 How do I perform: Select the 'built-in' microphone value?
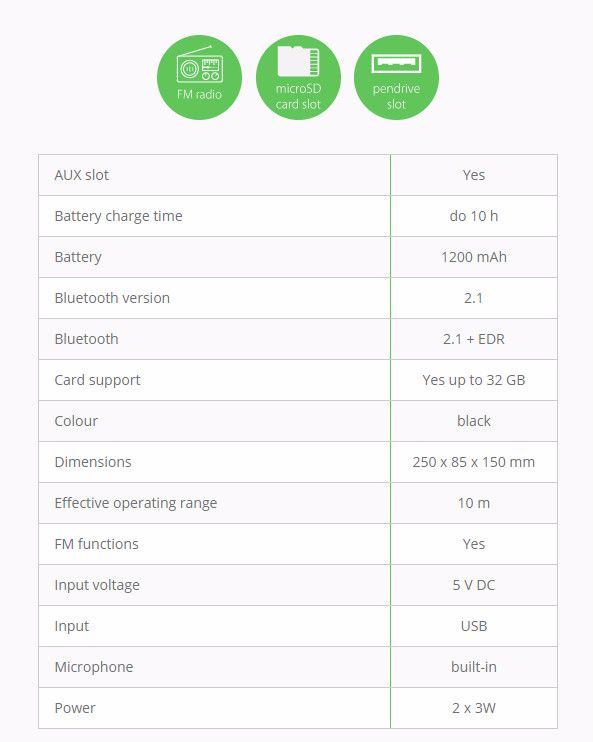[474, 667]
